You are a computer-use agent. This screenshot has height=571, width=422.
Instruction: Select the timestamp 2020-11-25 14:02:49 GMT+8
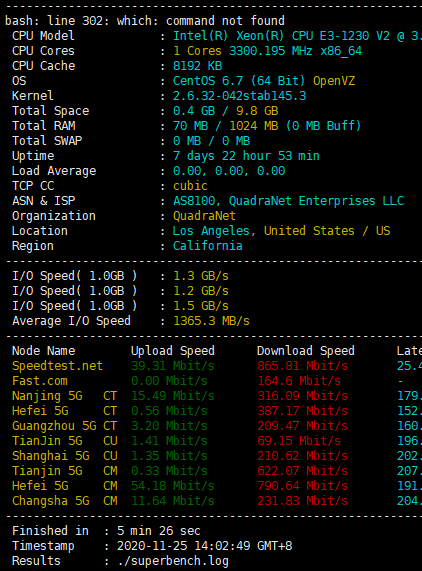tap(204, 546)
